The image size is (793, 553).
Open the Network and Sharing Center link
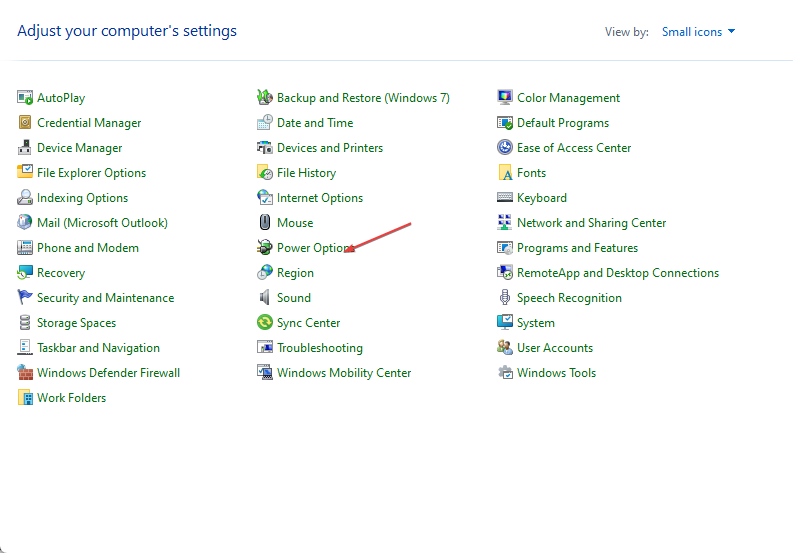coord(591,223)
